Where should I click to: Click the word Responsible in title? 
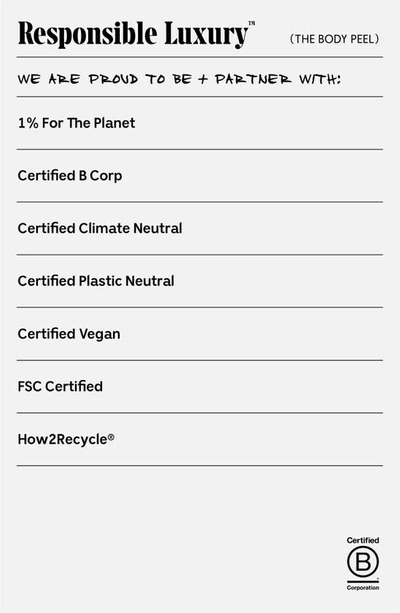coord(88,34)
